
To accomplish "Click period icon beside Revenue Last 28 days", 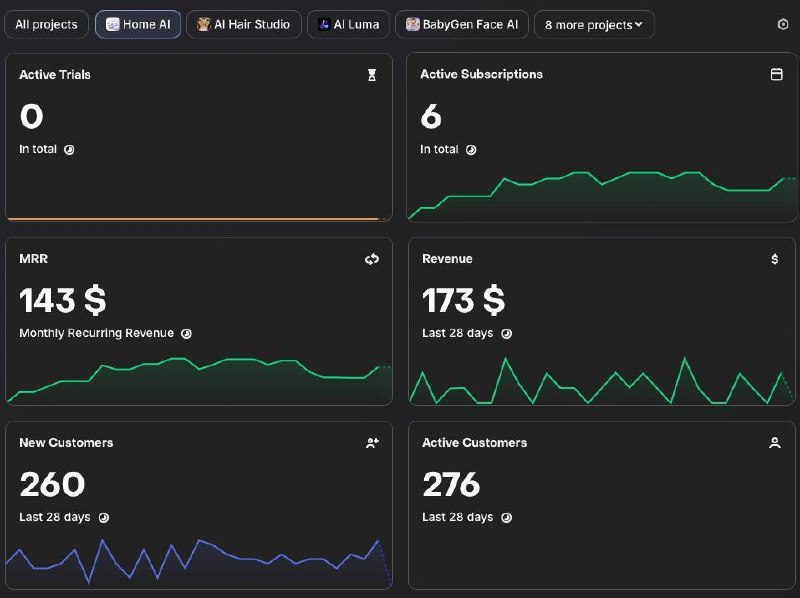I will 506,334.
